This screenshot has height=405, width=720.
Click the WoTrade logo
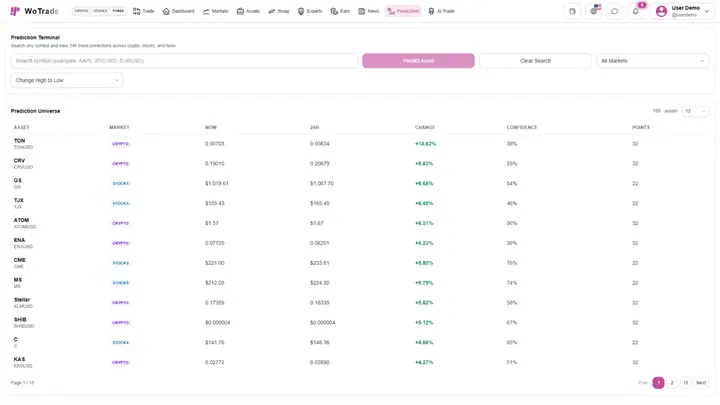(x=34, y=11)
